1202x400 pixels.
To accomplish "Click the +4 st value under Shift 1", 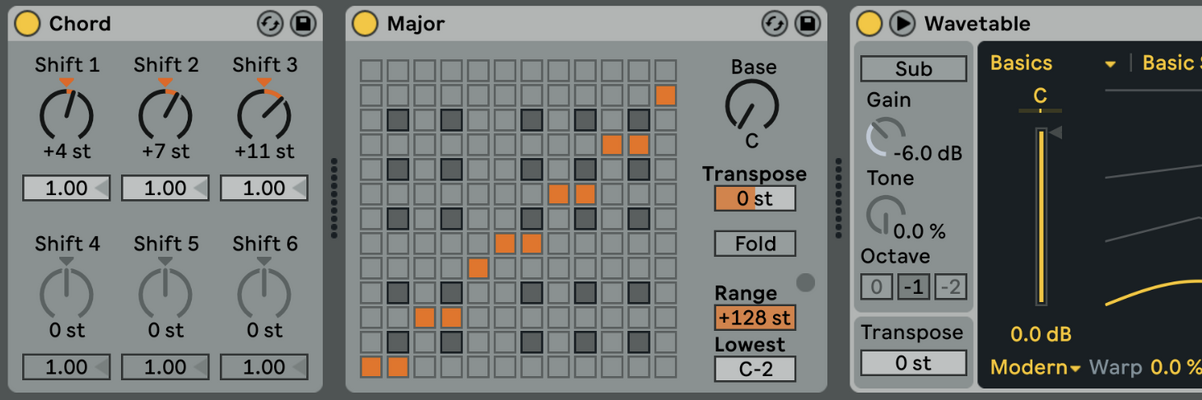I will coord(66,152).
